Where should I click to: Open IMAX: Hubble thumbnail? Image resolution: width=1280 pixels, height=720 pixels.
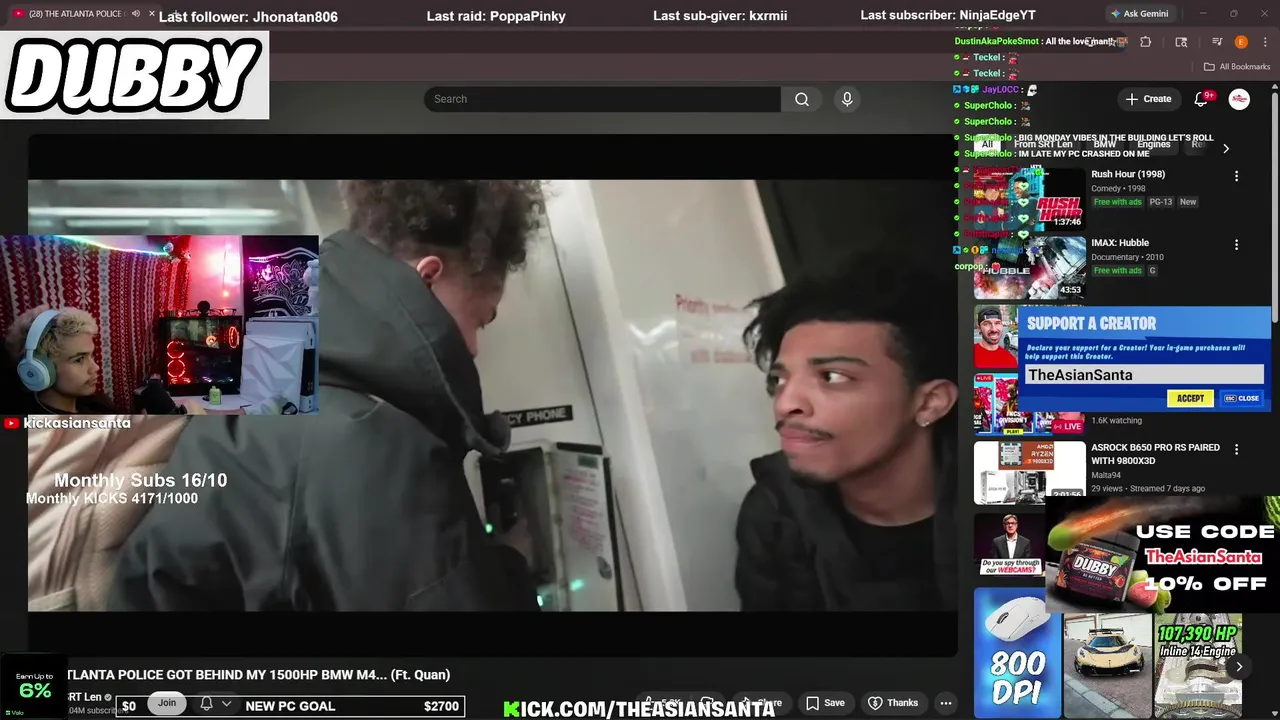coord(1030,267)
